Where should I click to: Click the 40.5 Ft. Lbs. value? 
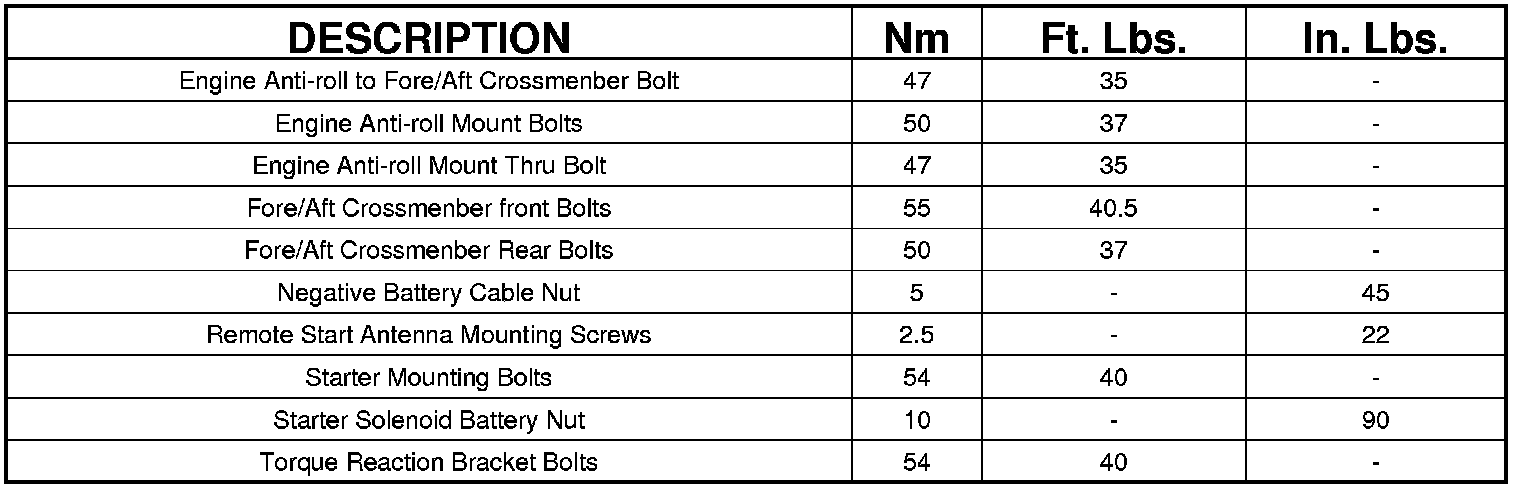[1112, 208]
